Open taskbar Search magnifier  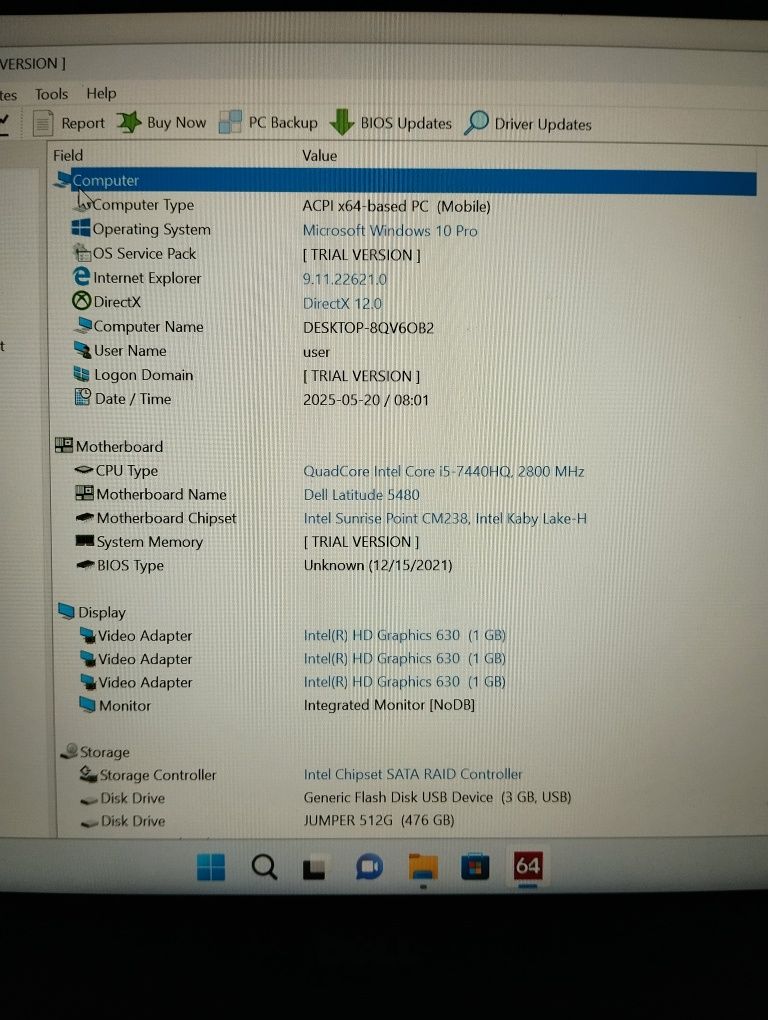pyautogui.click(x=264, y=867)
